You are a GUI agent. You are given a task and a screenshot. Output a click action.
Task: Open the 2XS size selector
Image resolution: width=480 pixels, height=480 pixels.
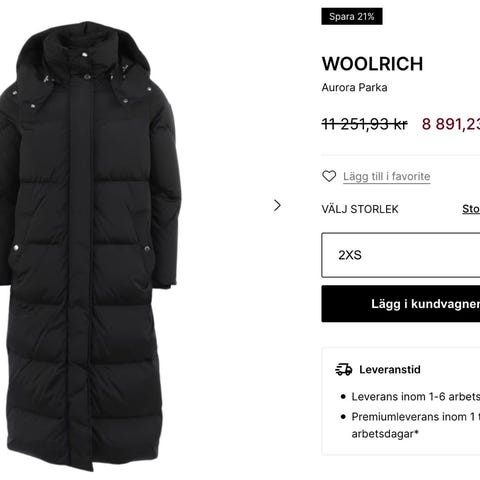coord(401,255)
